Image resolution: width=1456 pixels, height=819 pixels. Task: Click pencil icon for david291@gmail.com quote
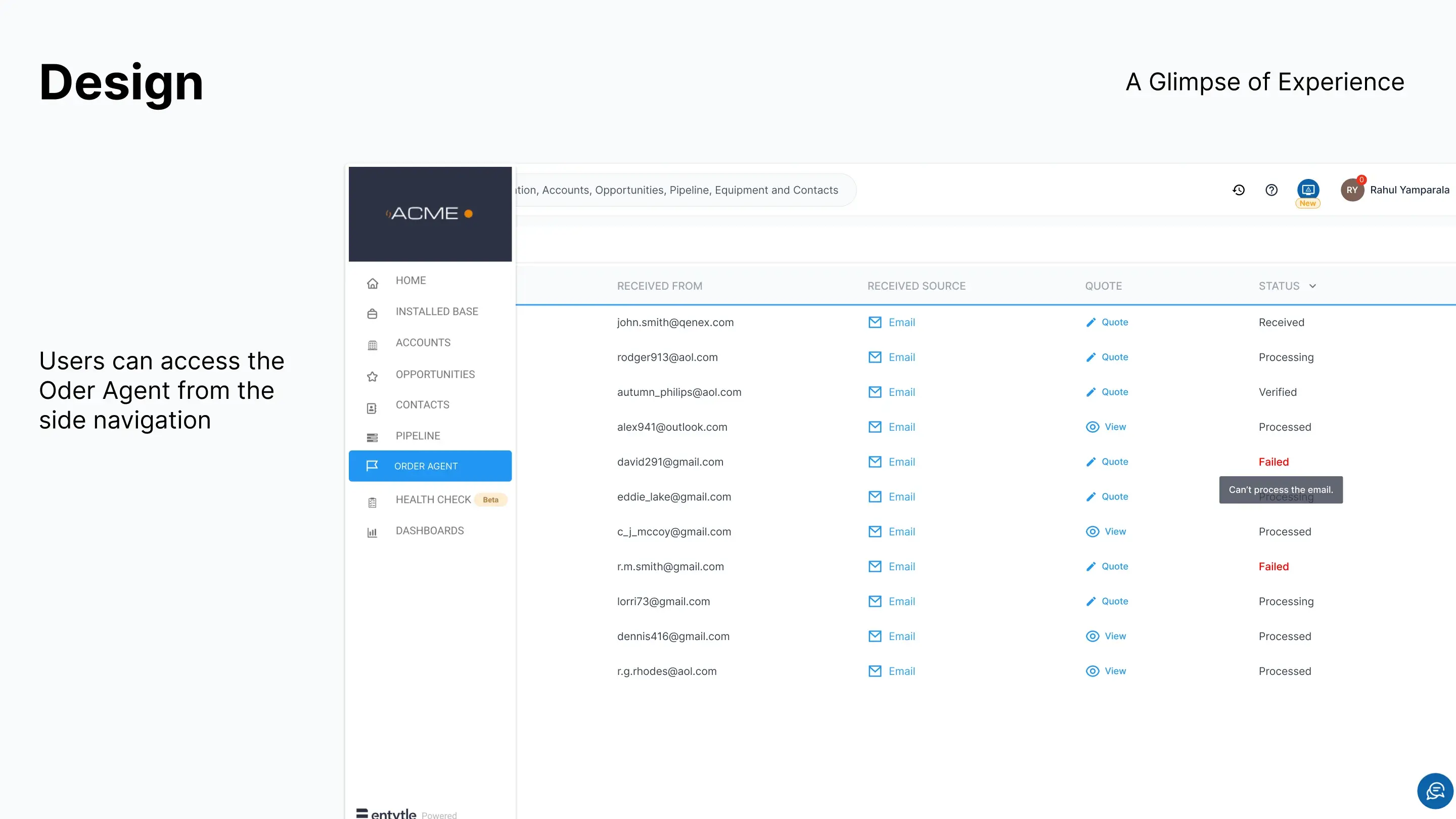click(x=1091, y=462)
